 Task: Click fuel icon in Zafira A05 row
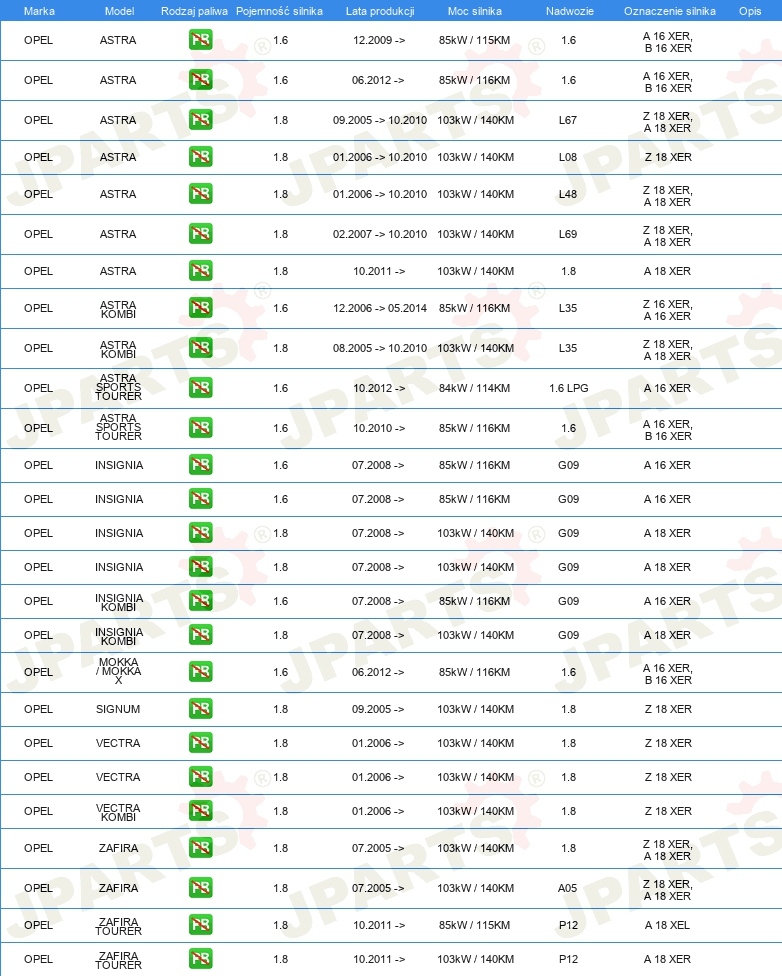[x=200, y=888]
